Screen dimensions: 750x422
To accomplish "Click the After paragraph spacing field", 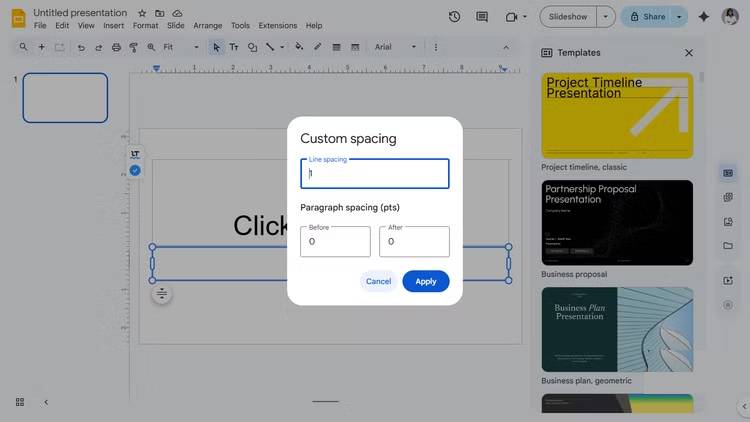I will pos(414,241).
